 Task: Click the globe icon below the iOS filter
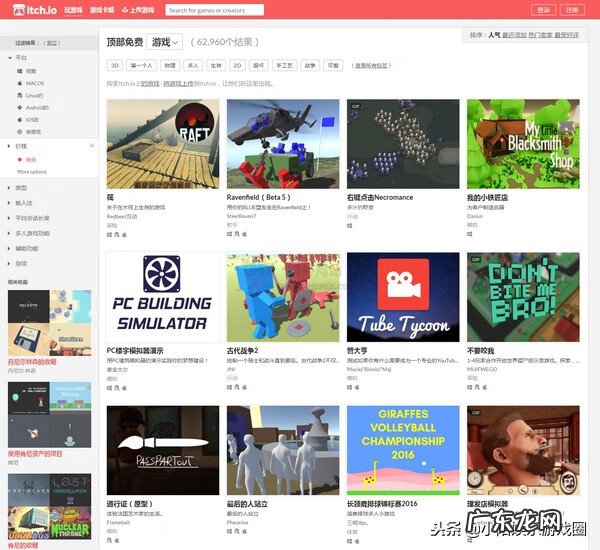click(x=20, y=132)
